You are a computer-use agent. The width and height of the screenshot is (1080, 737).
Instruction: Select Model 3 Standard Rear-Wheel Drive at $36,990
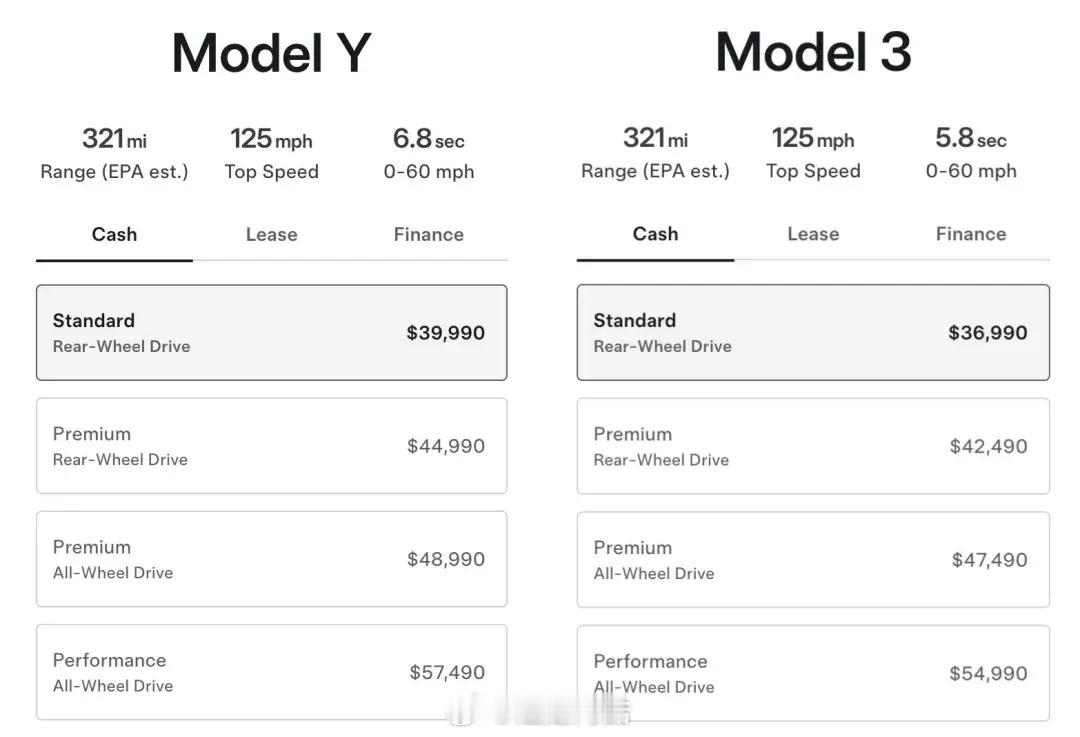(x=813, y=333)
